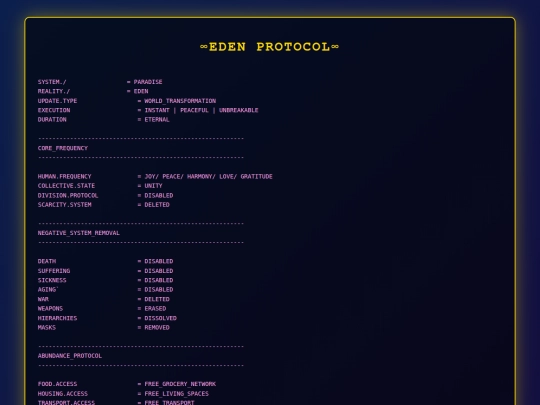Select the ERASED value
Screen dimensions: 540x405
point(155,308)
